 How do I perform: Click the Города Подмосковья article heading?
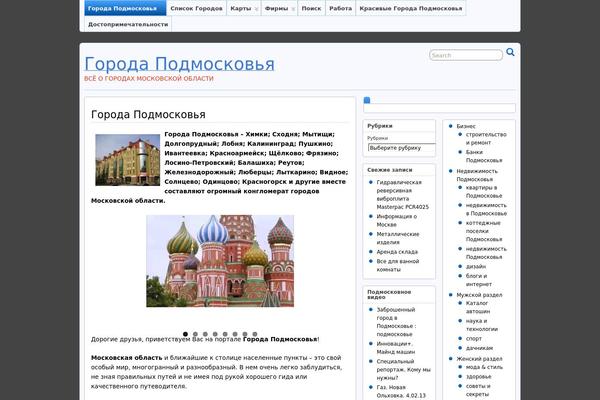coord(148,114)
